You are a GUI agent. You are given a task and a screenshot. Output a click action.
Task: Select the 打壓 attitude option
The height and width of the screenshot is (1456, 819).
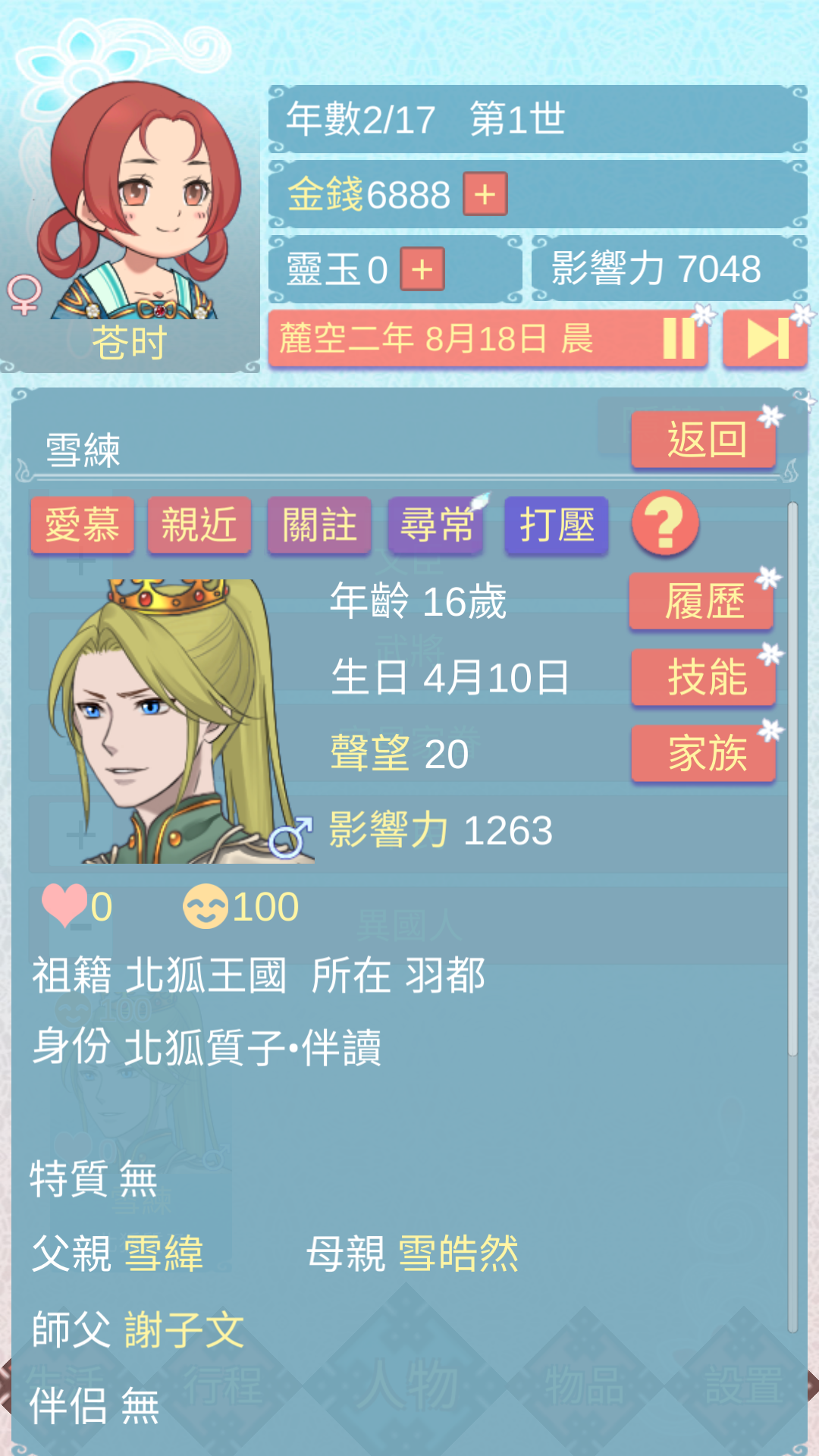coord(557,525)
